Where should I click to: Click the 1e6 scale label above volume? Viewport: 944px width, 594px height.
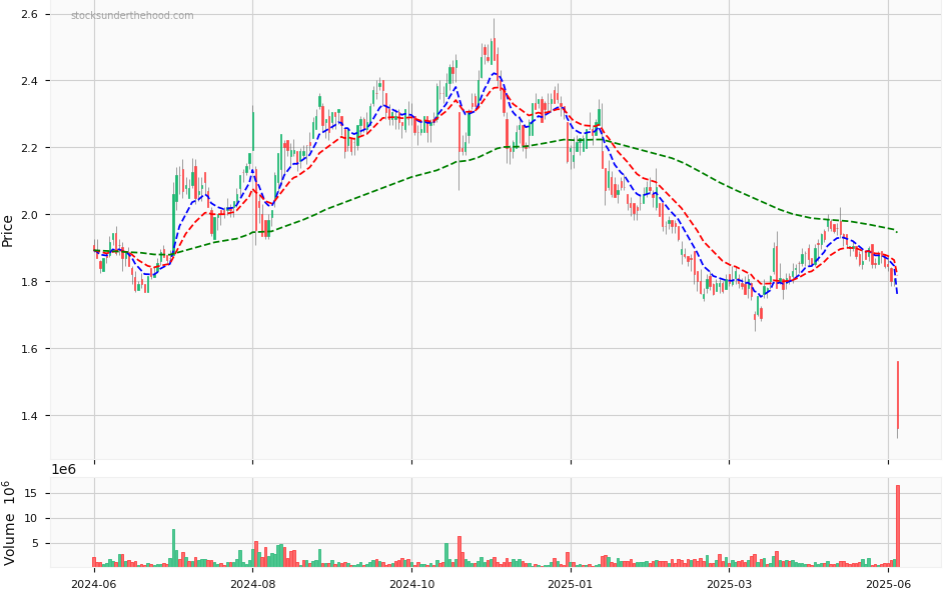(x=66, y=468)
